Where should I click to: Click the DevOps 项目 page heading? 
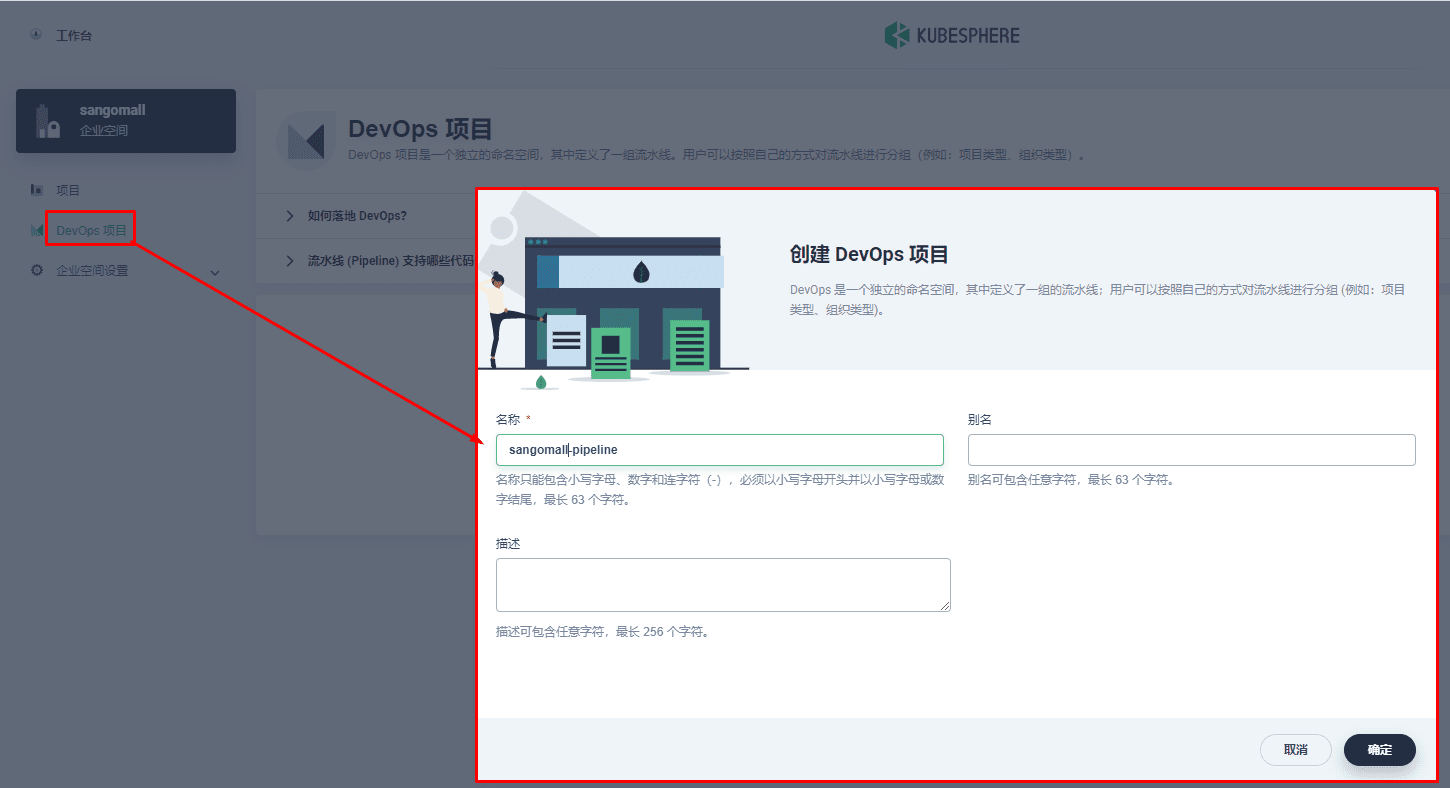[421, 129]
